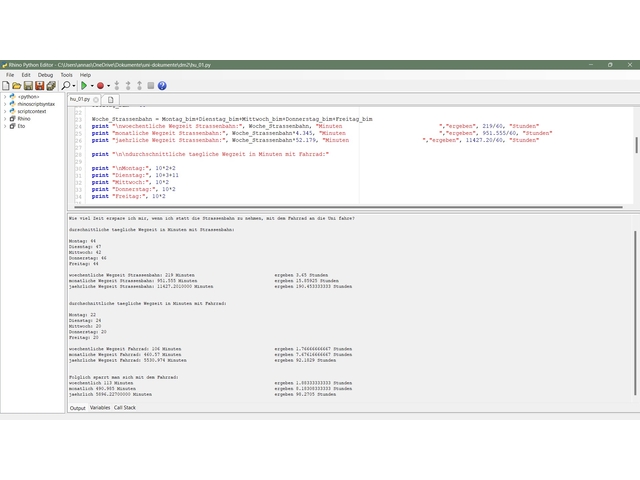Minimize the Rhino Python Editor window
Image resolution: width=640 pixels, height=480 pixels.
(591, 64)
